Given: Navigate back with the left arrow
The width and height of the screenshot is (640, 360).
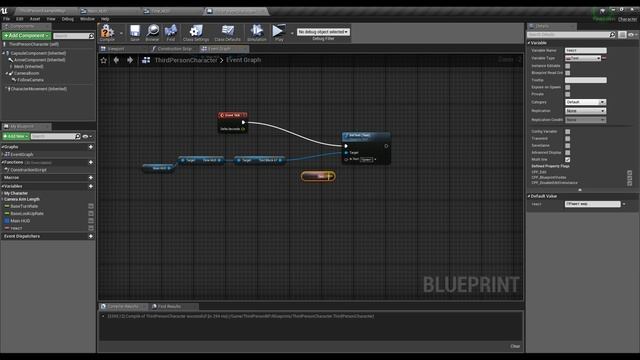Looking at the screenshot, I should pos(116,60).
